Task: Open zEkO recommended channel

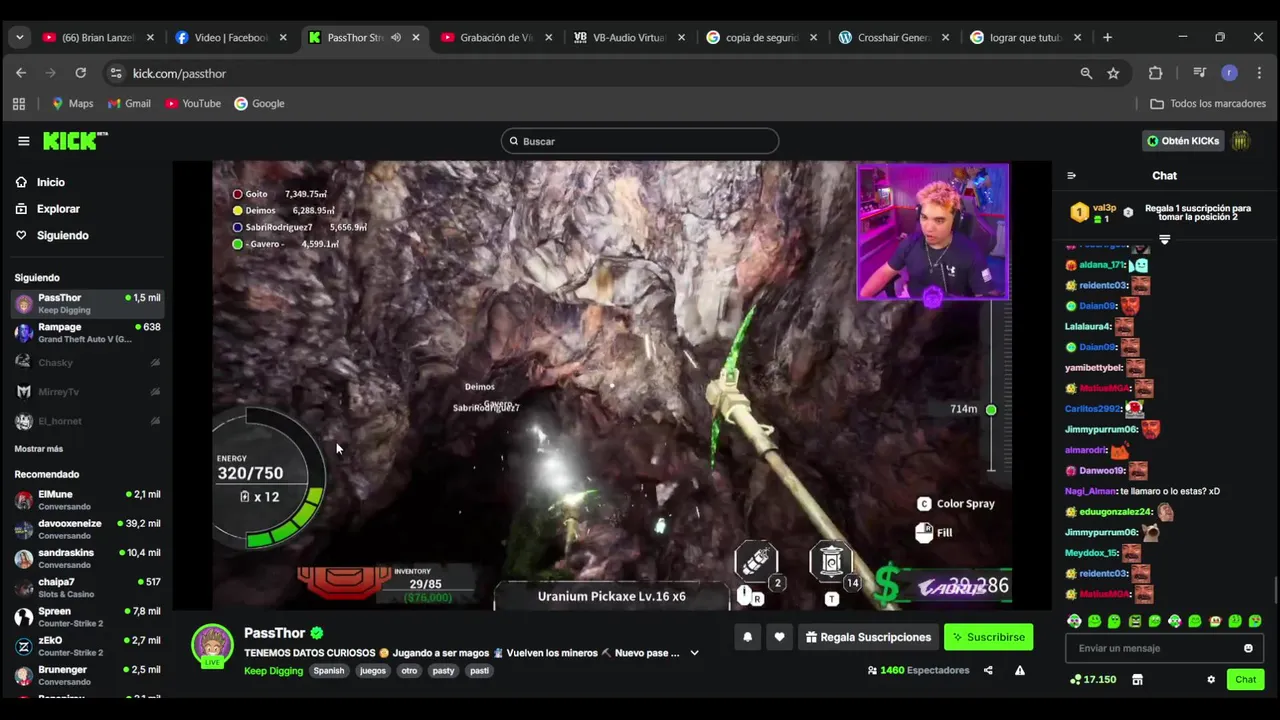Action: click(88, 646)
